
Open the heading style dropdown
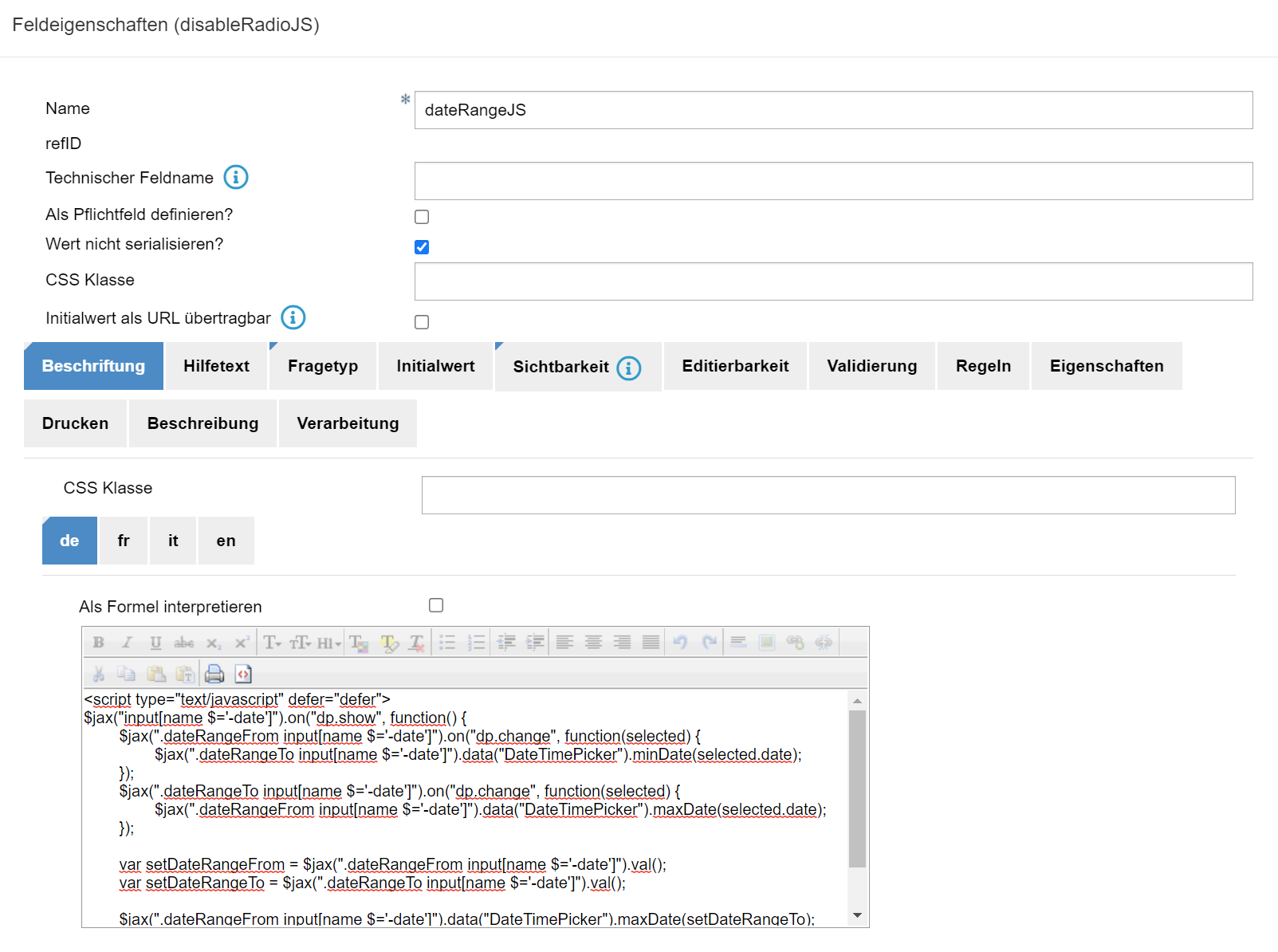[x=328, y=643]
